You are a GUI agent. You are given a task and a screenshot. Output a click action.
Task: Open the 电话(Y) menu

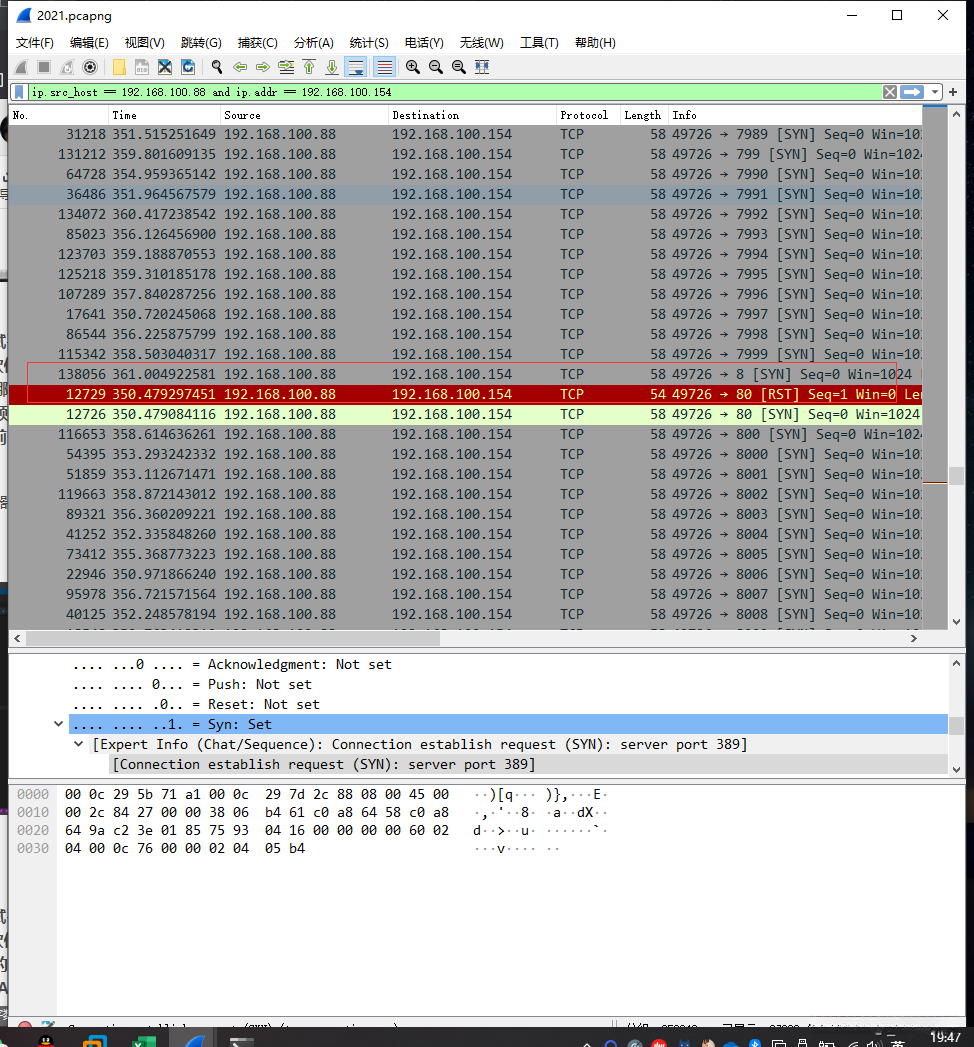[x=425, y=43]
